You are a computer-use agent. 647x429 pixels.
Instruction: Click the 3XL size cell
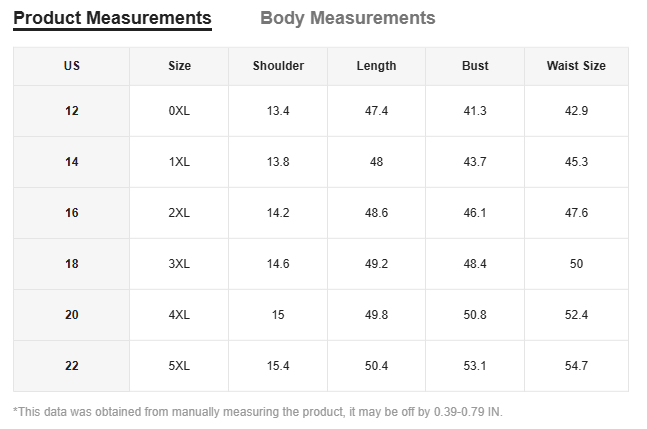click(x=179, y=264)
